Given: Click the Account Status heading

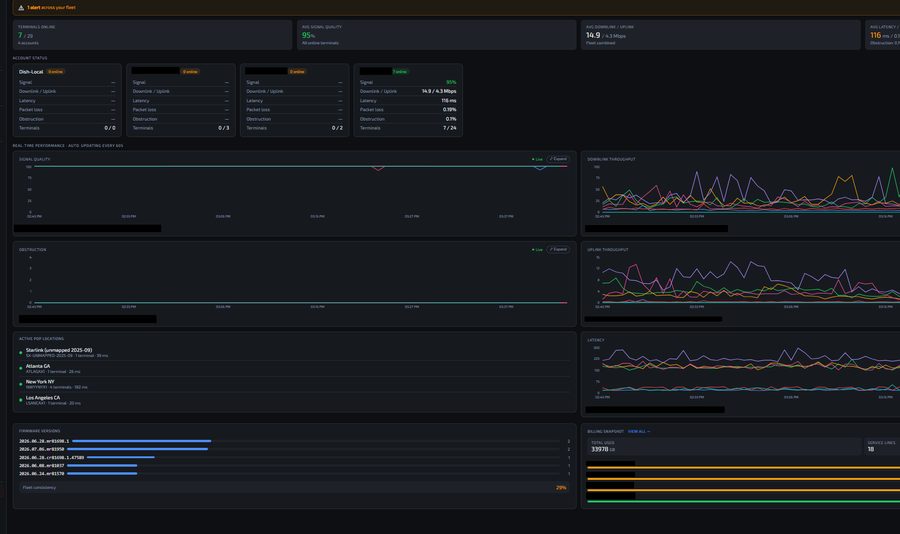Looking at the screenshot, I should [x=30, y=58].
